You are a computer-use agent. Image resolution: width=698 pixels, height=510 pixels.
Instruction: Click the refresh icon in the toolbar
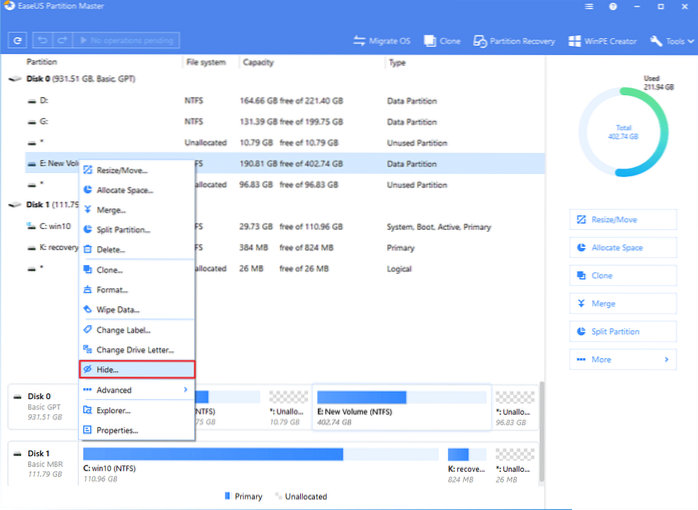(17, 41)
